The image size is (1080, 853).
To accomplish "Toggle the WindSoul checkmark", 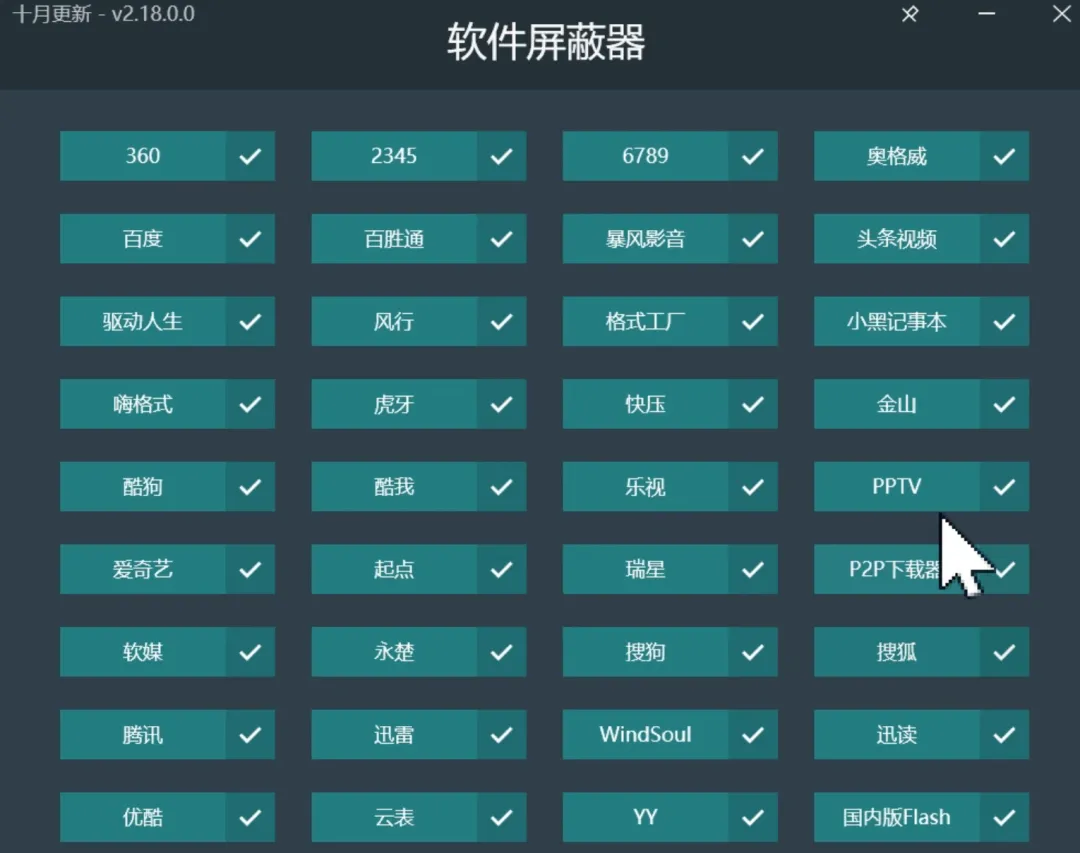I will coord(753,735).
